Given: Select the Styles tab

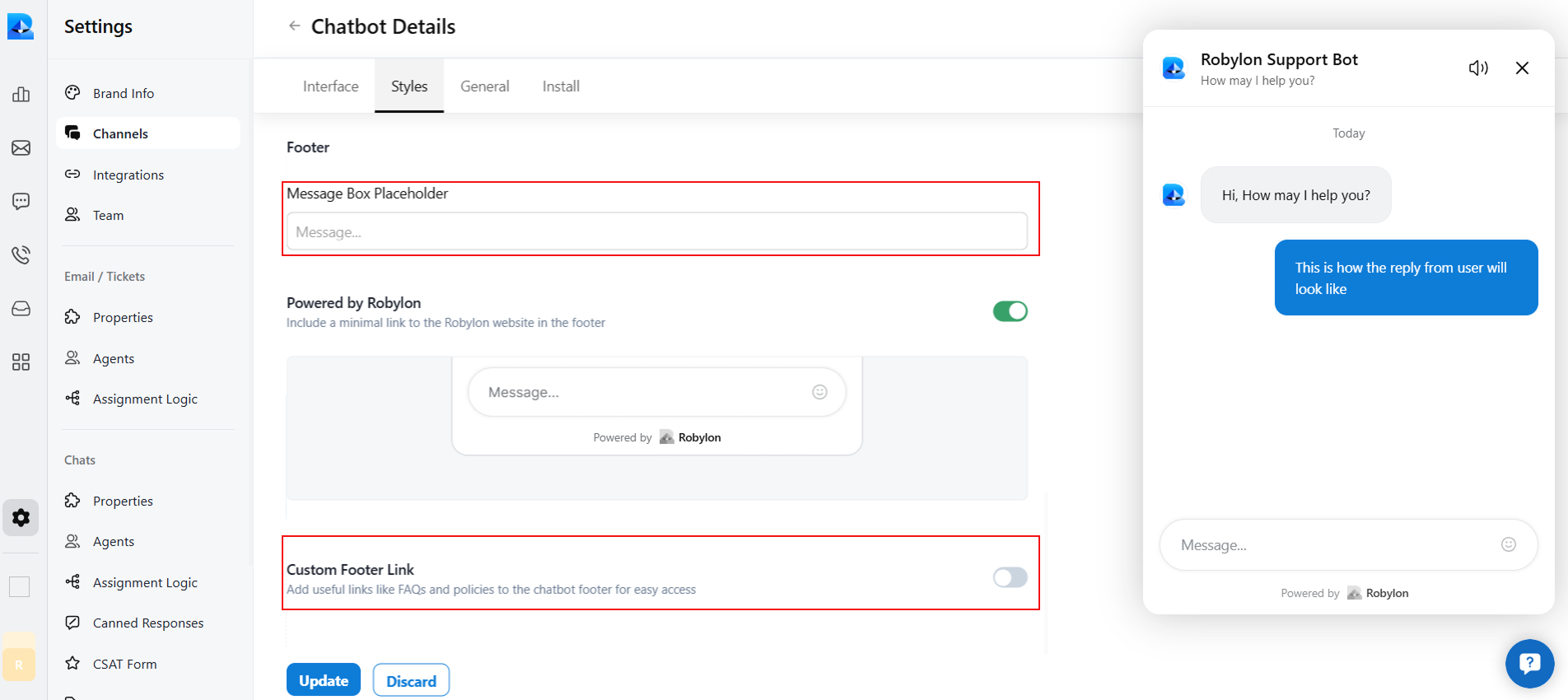Looking at the screenshot, I should (409, 86).
